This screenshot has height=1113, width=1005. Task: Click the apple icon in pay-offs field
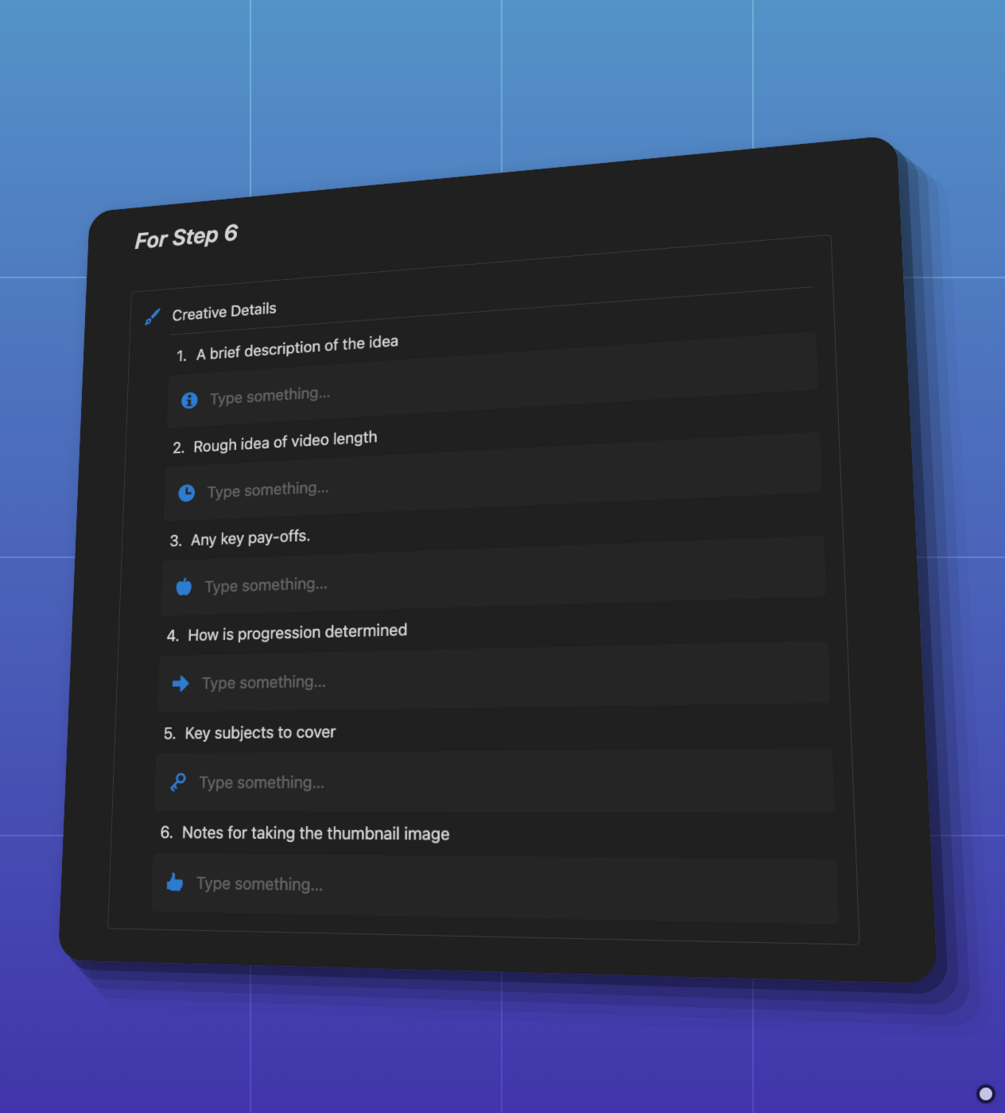pyautogui.click(x=184, y=586)
